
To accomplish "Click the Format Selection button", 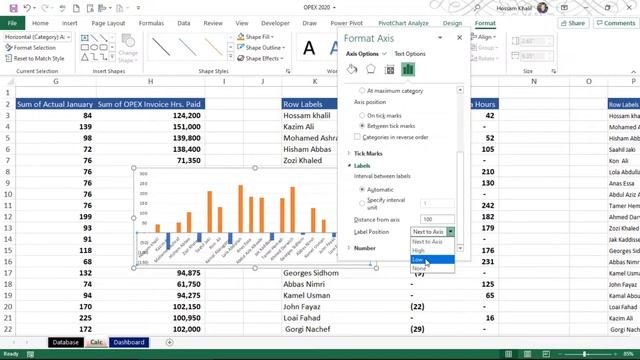I will pos(31,48).
